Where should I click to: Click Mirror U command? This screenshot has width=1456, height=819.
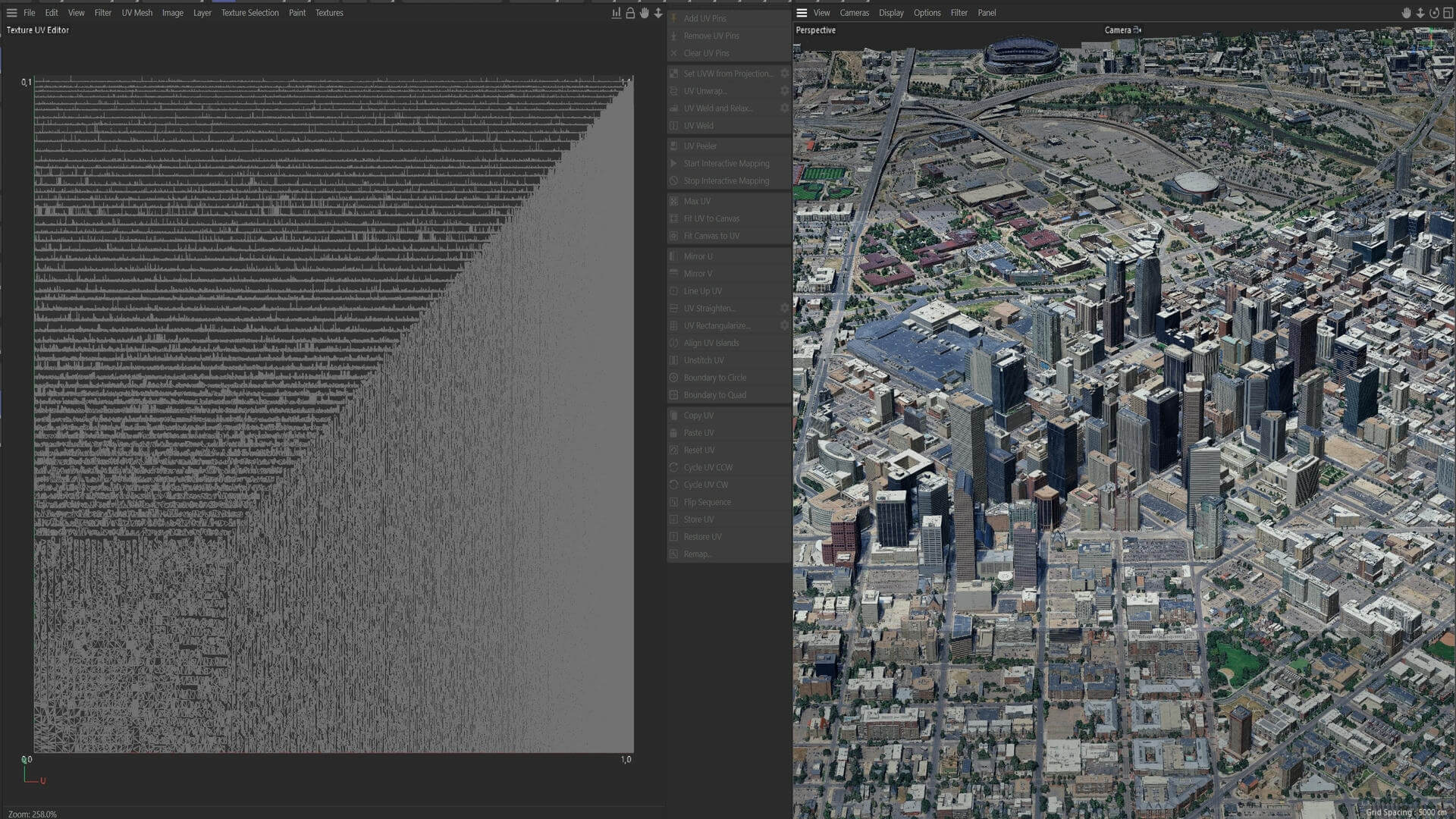729,256
